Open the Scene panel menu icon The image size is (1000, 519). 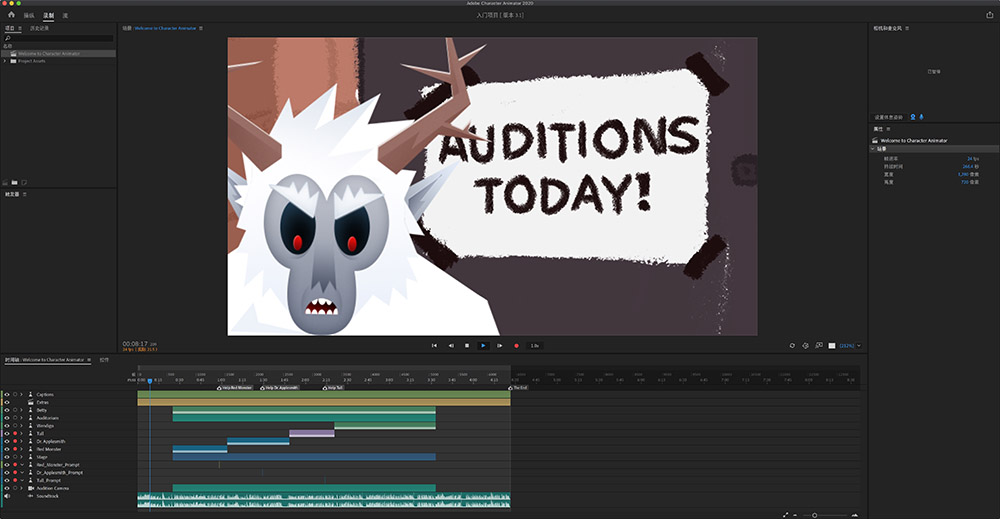coord(201,28)
